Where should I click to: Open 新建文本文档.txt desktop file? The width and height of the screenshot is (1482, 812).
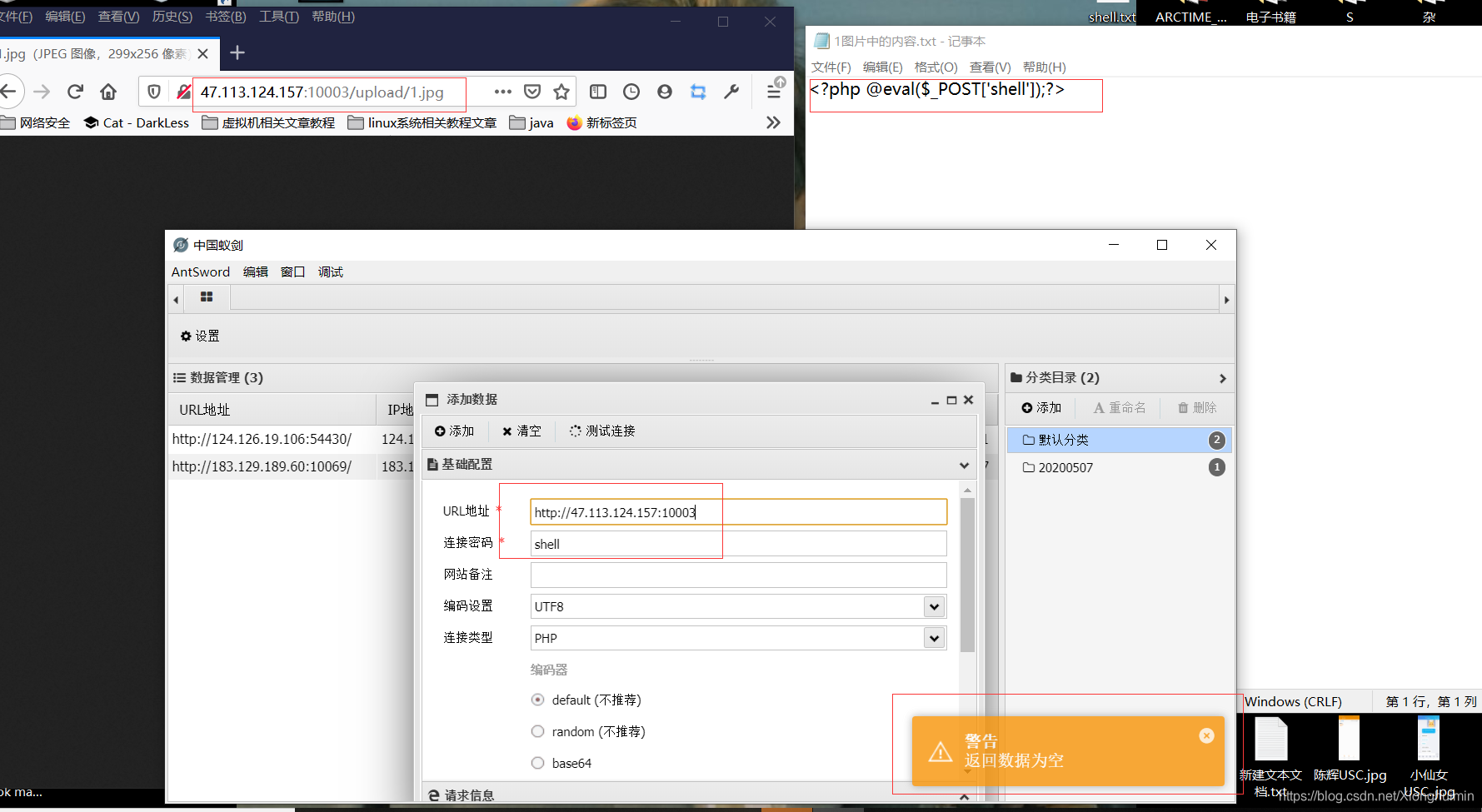pos(1271,756)
